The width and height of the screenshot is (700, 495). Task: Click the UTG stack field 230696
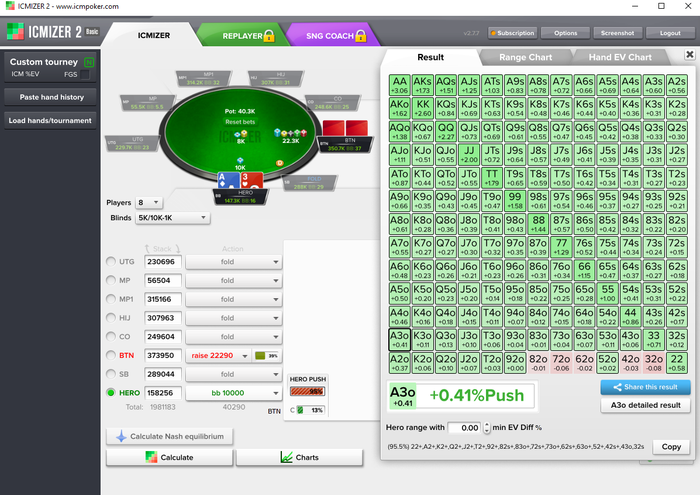[163, 262]
